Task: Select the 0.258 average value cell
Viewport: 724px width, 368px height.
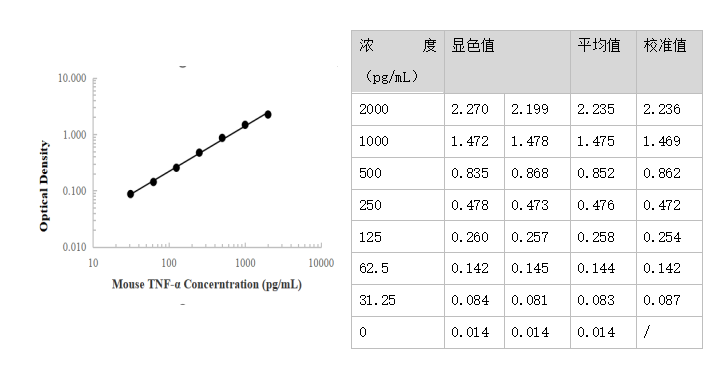Action: 603,237
